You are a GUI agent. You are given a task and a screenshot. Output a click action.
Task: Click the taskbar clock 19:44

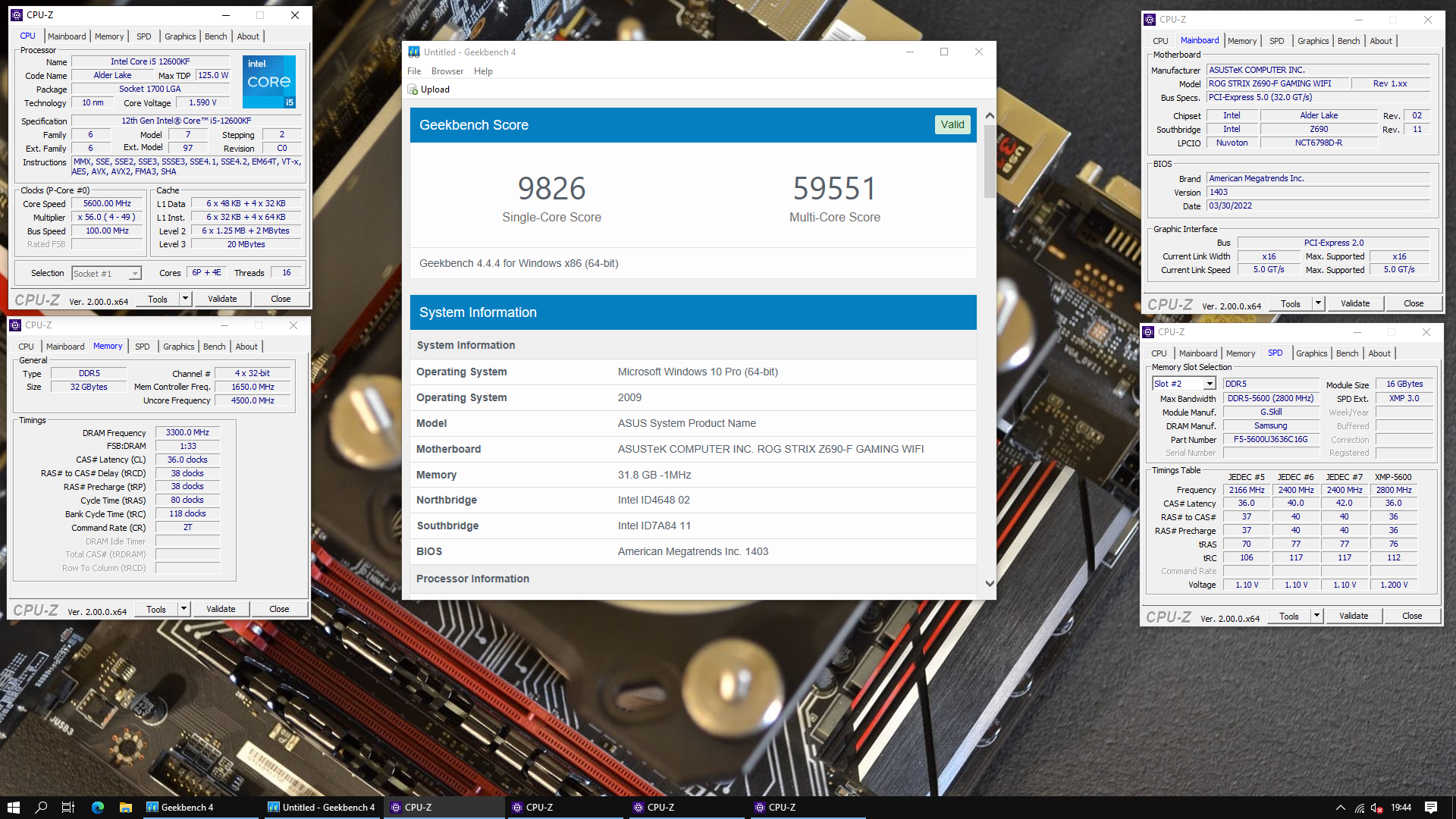(1401, 808)
